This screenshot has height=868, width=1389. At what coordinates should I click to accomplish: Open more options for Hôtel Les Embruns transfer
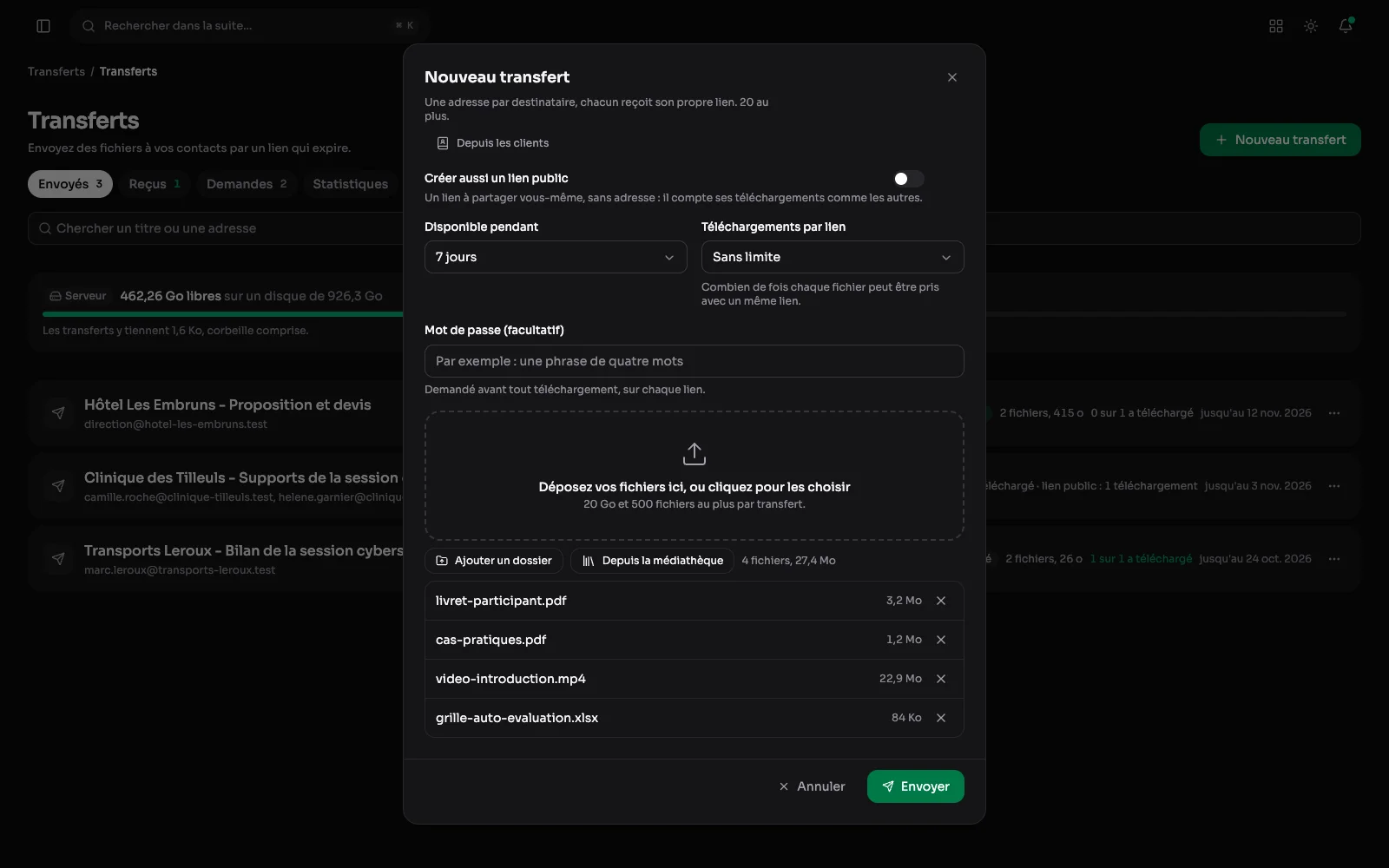(x=1334, y=413)
